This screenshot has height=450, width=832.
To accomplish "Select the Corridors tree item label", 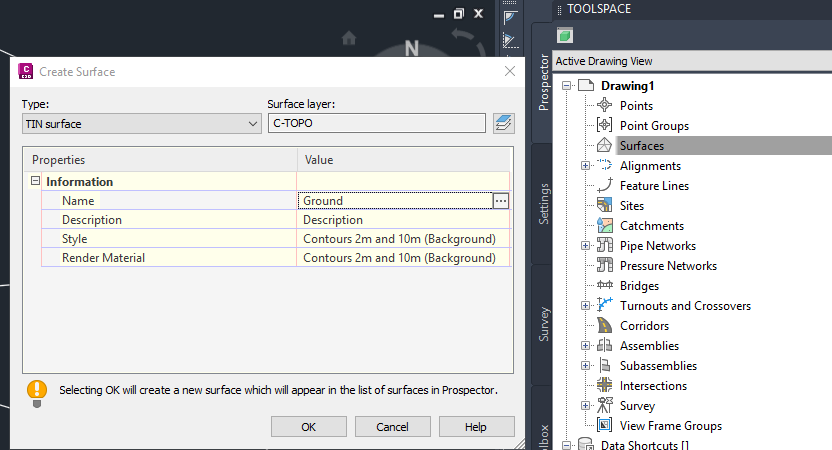I will pos(644,326).
